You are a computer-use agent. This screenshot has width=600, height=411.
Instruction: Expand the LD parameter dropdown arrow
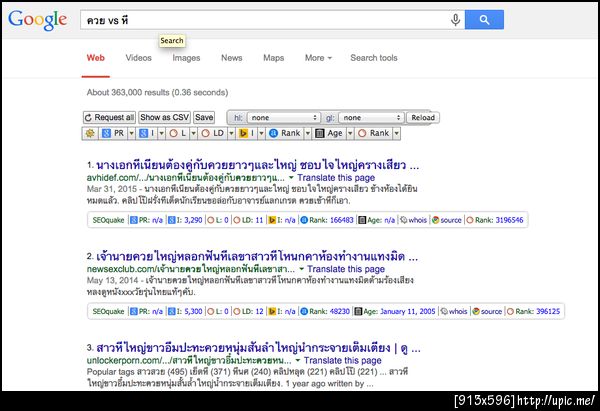231,133
